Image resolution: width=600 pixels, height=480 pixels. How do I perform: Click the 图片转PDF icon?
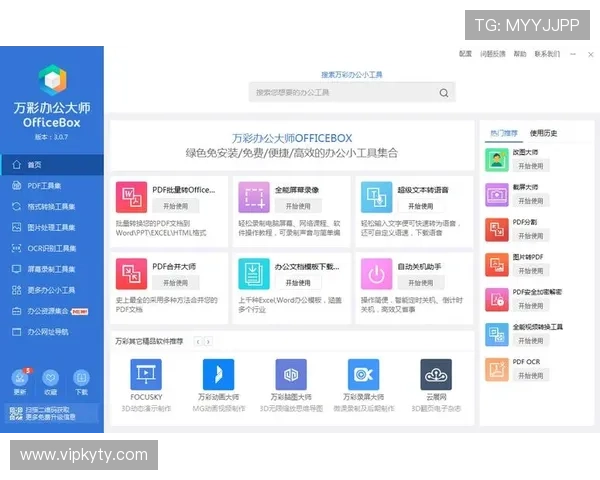497,264
